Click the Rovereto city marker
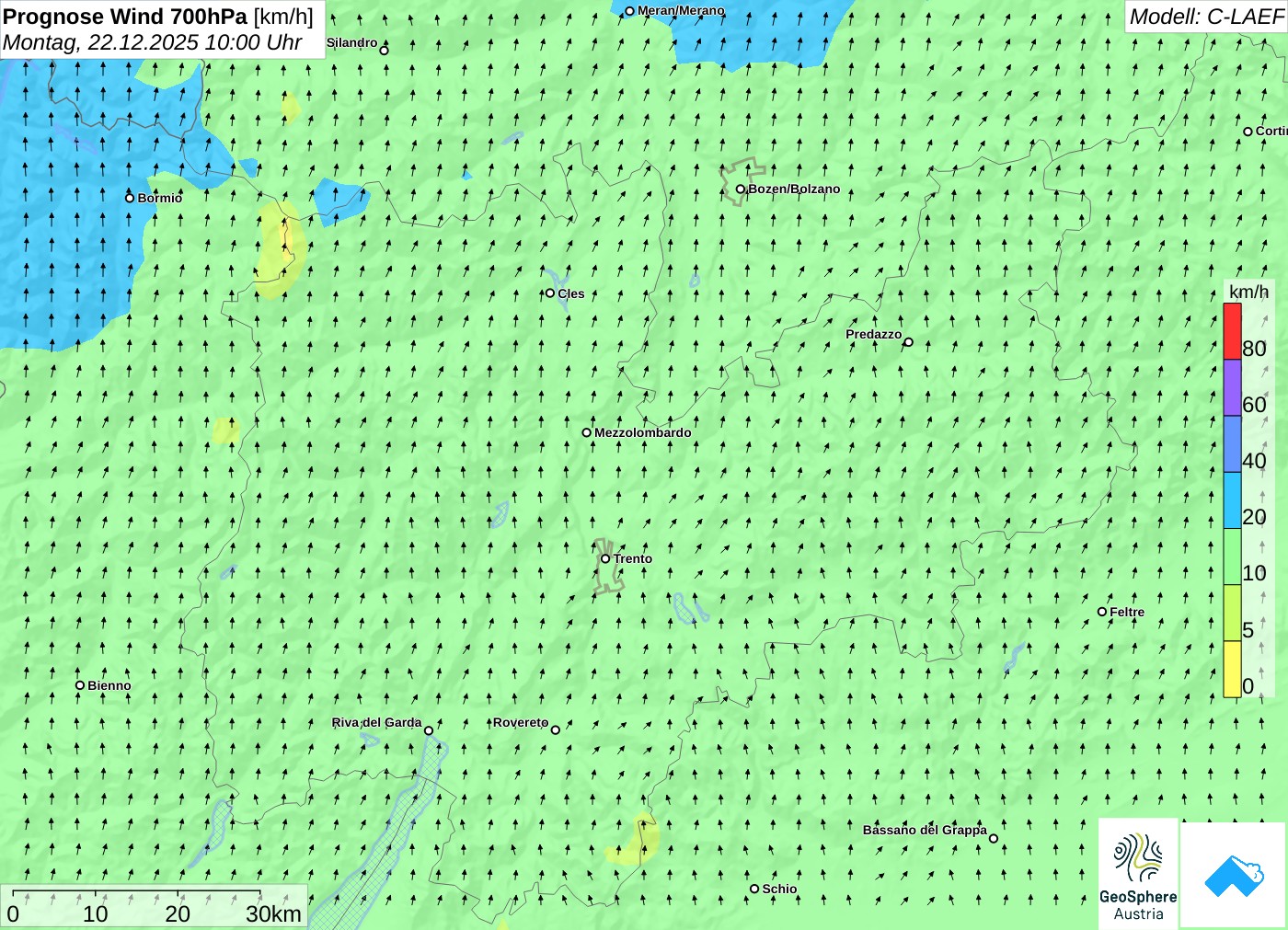The image size is (1288, 930). click(x=556, y=730)
